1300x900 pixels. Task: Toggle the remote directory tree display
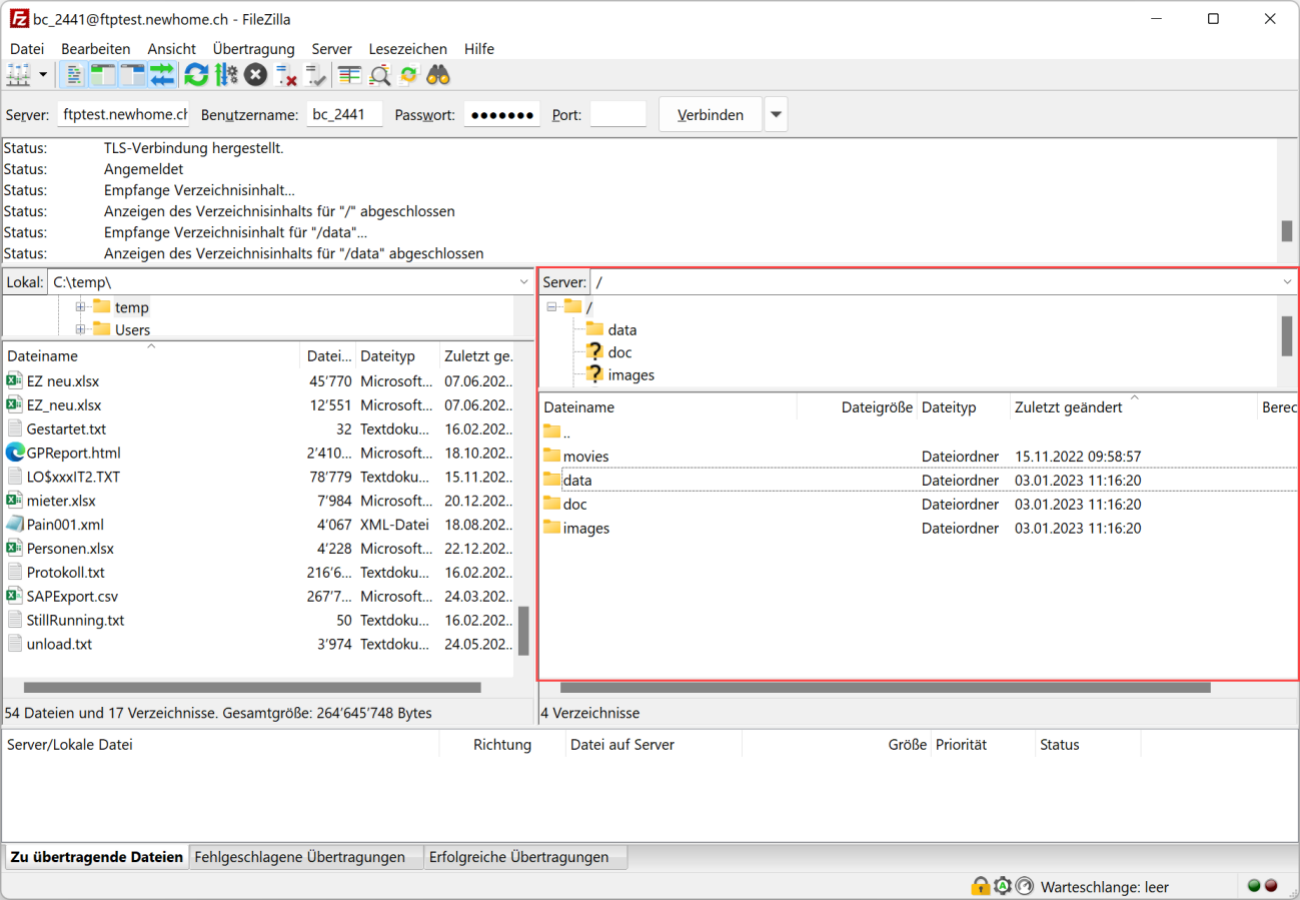tap(133, 74)
